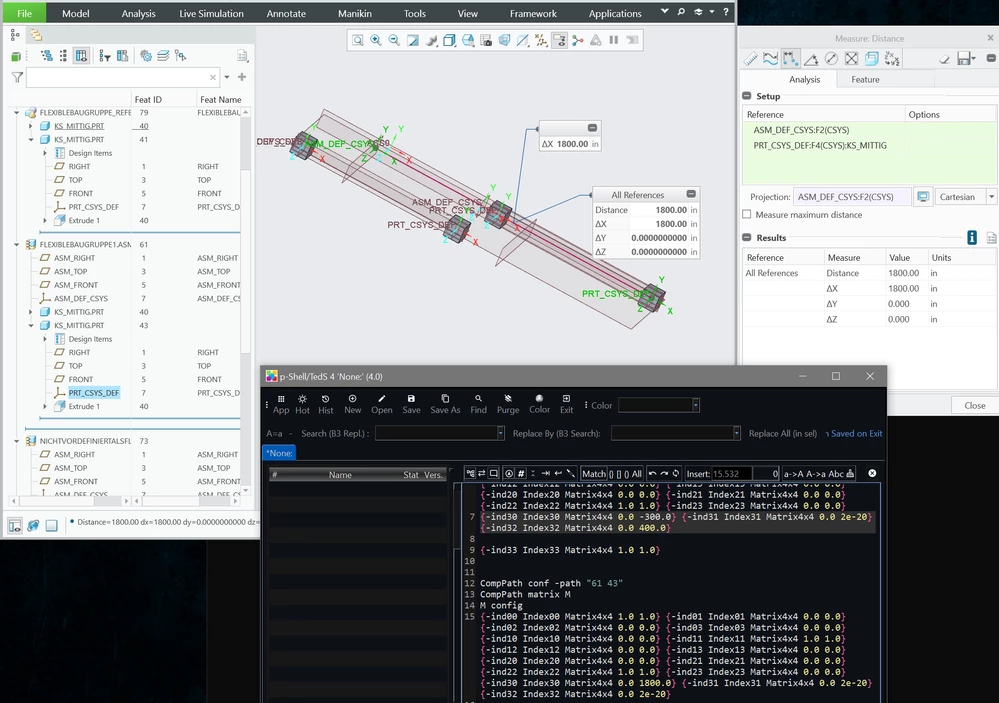This screenshot has width=999, height=703.
Task: Open the saved orientations icon
Action: pos(468,40)
